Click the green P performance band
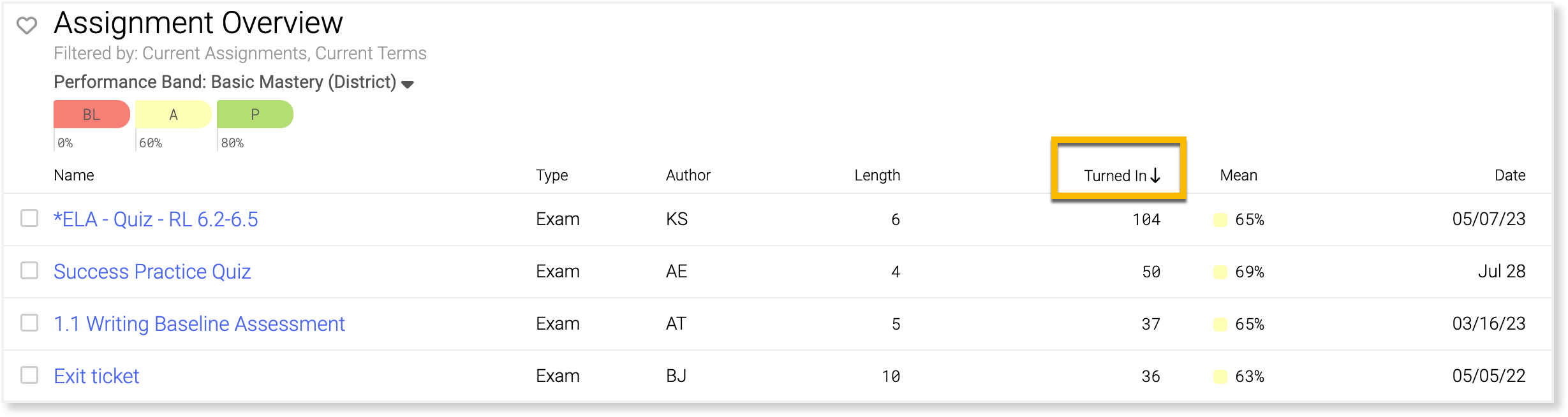The width and height of the screenshot is (1568, 417). (x=255, y=115)
